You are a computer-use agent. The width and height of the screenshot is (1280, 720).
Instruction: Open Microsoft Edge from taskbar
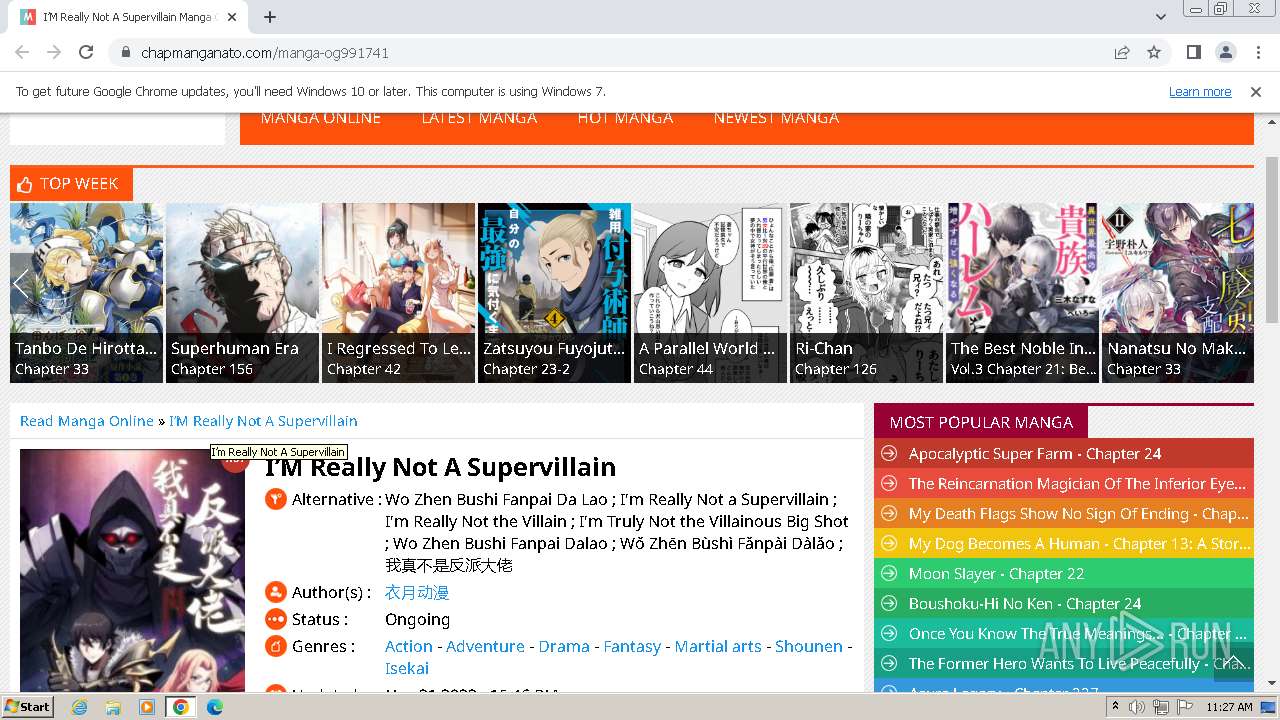pyautogui.click(x=215, y=707)
